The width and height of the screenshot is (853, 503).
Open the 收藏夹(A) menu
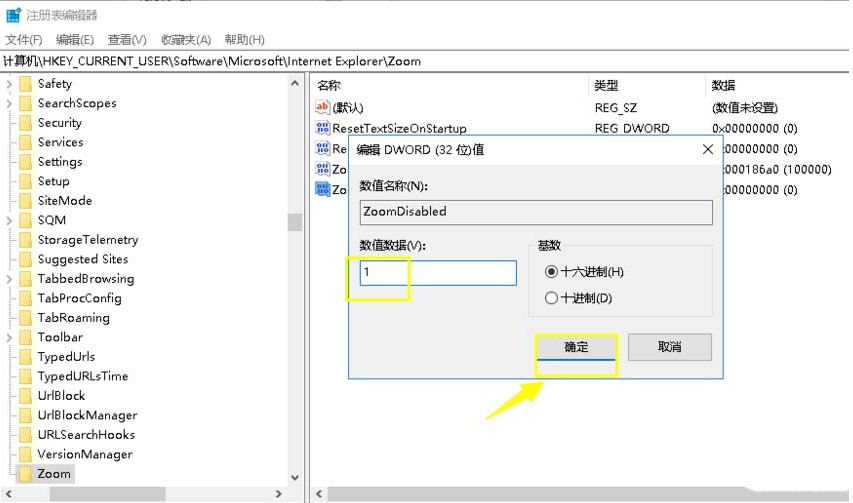pyautogui.click(x=186, y=40)
